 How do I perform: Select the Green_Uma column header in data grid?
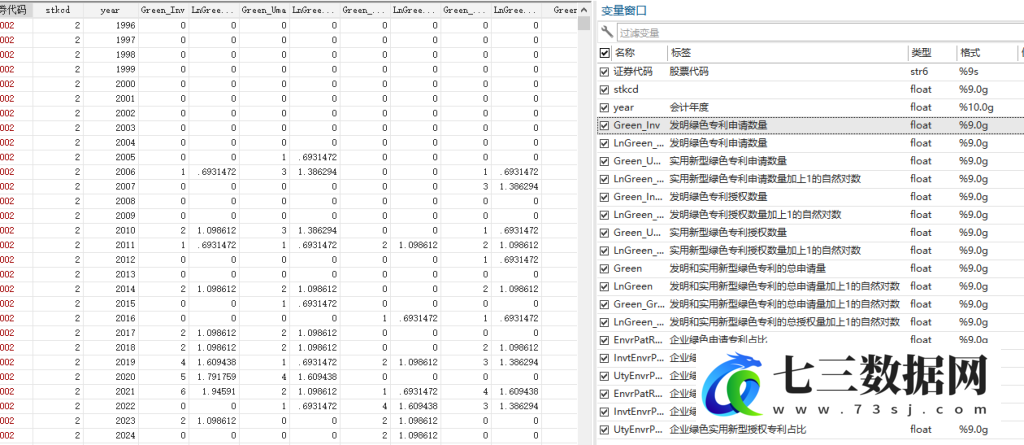click(x=264, y=10)
